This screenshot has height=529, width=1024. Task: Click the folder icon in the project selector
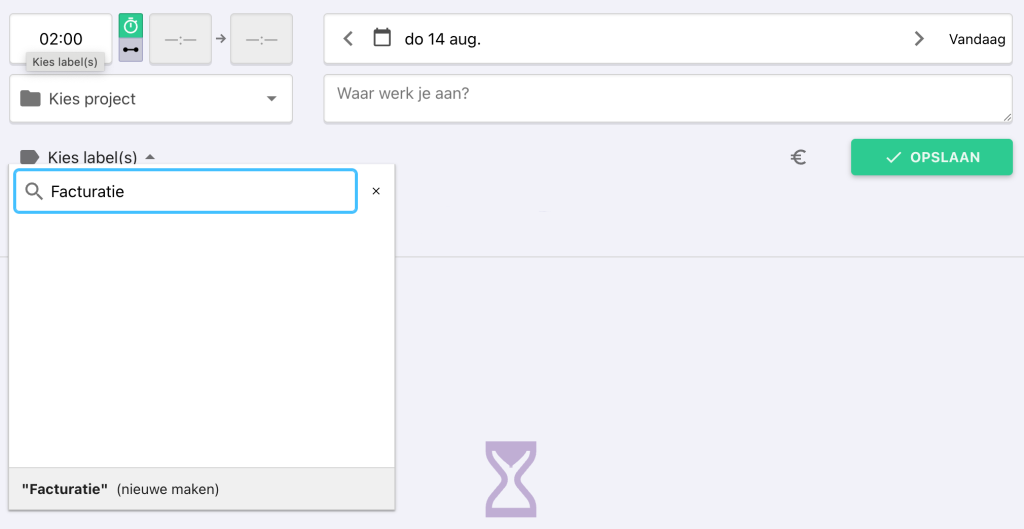(30, 99)
